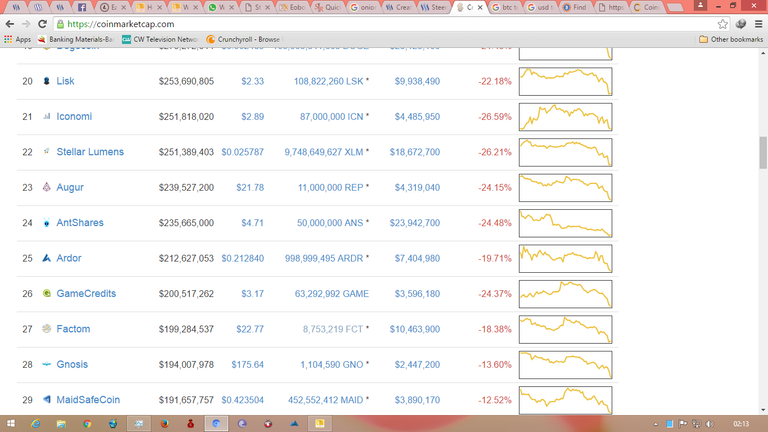This screenshot has height=432, width=768.
Task: Switch to the 'btc t' Google tab
Action: click(x=505, y=7)
